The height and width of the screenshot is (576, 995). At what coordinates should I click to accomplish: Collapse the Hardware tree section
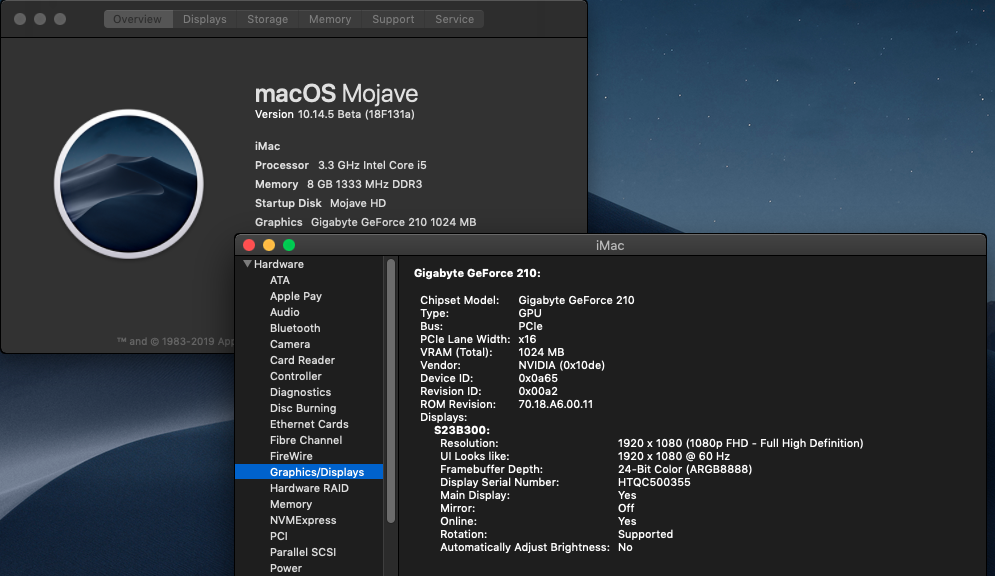(247, 264)
